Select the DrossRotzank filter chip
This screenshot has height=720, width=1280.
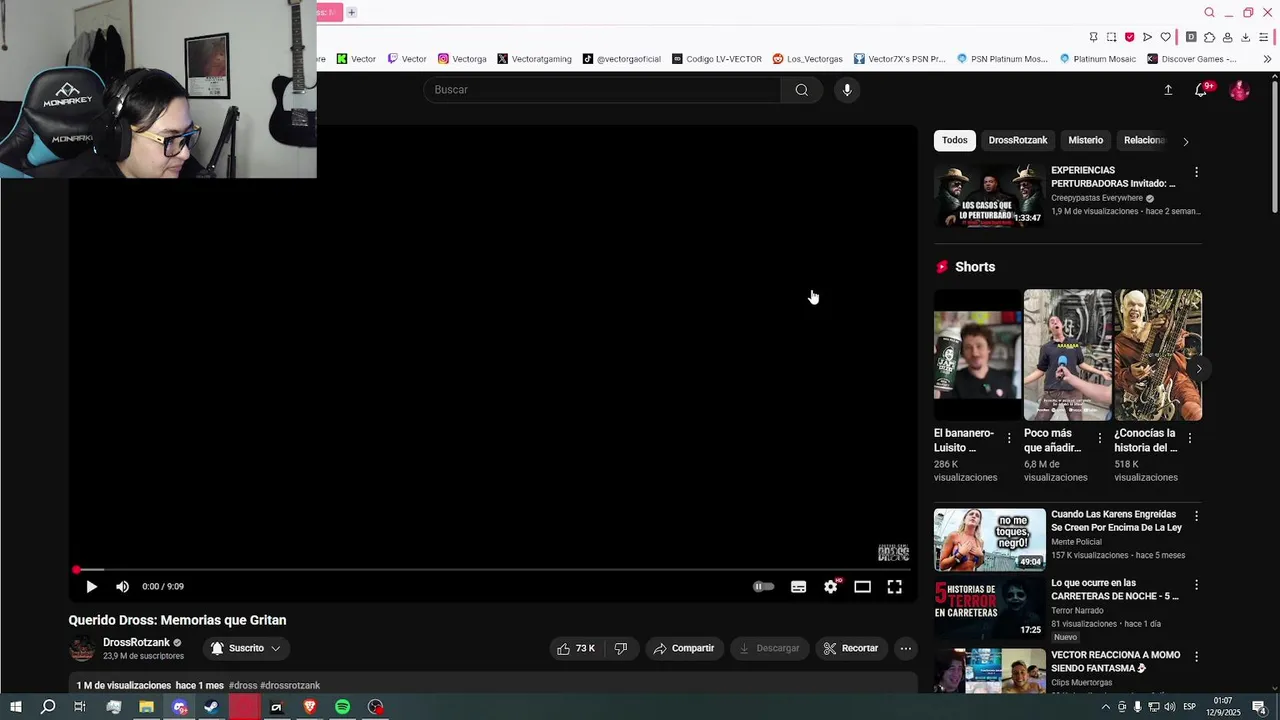coord(1018,140)
